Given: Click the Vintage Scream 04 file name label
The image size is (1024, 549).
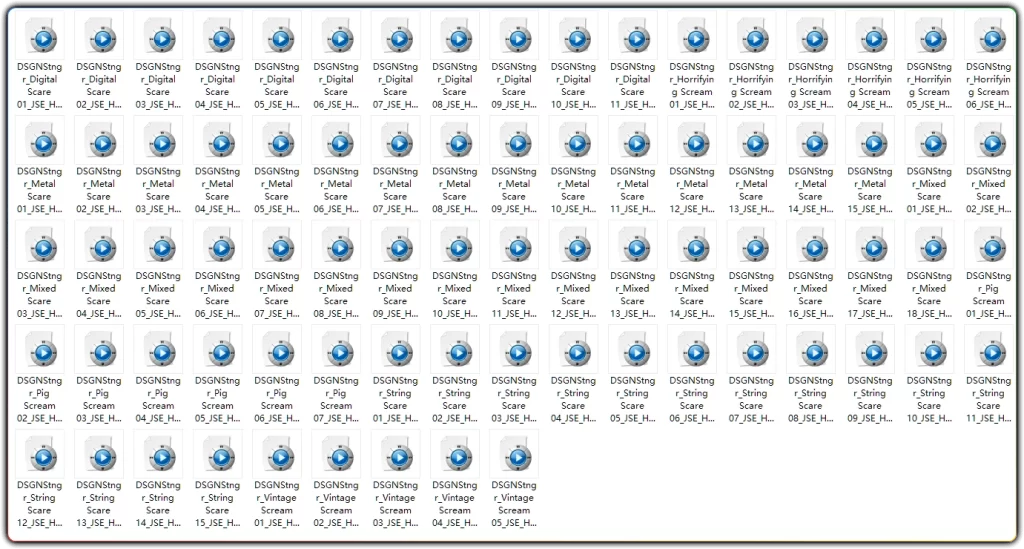Looking at the screenshot, I should coord(455,503).
